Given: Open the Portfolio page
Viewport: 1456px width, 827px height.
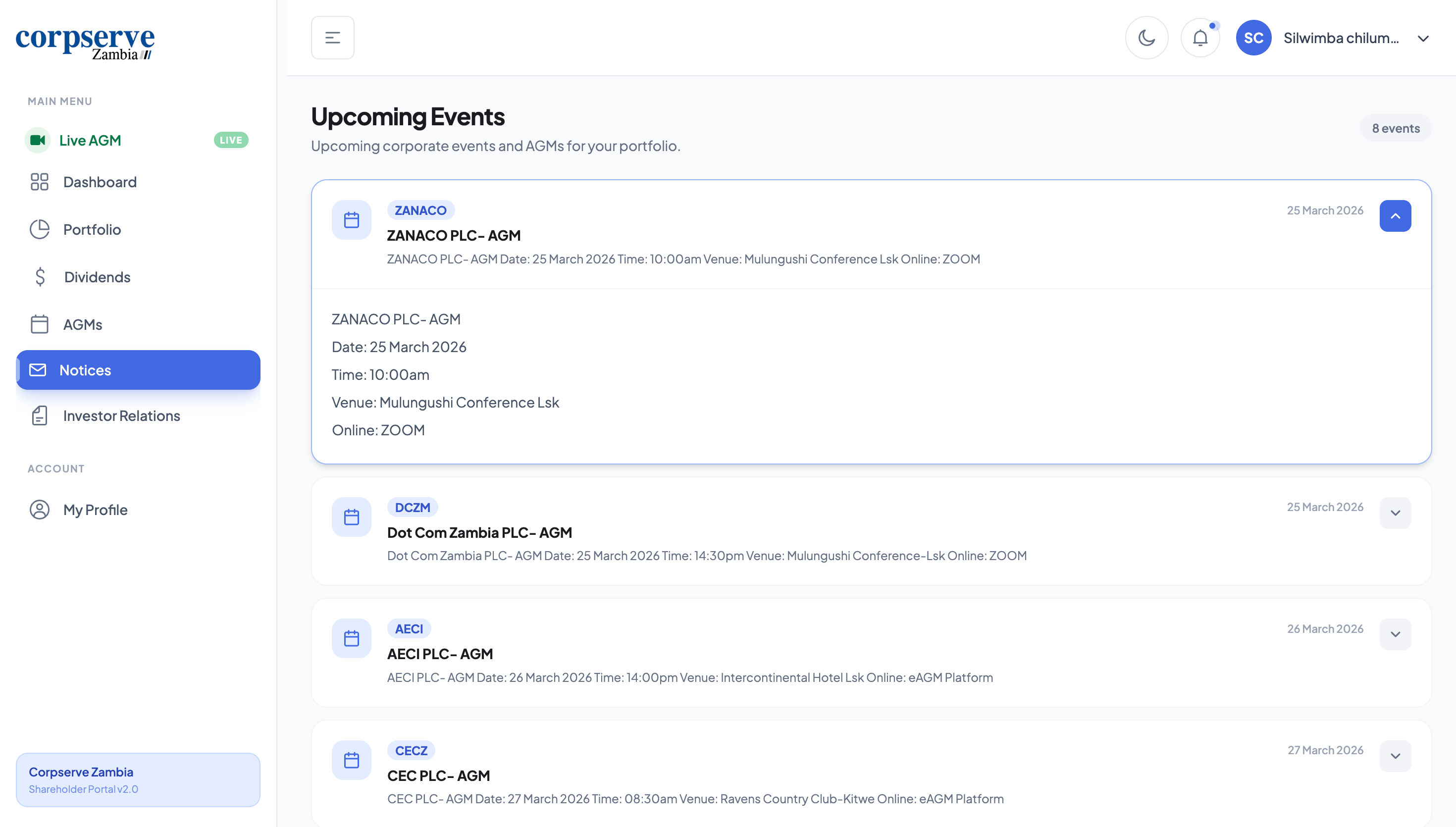Looking at the screenshot, I should coord(92,229).
